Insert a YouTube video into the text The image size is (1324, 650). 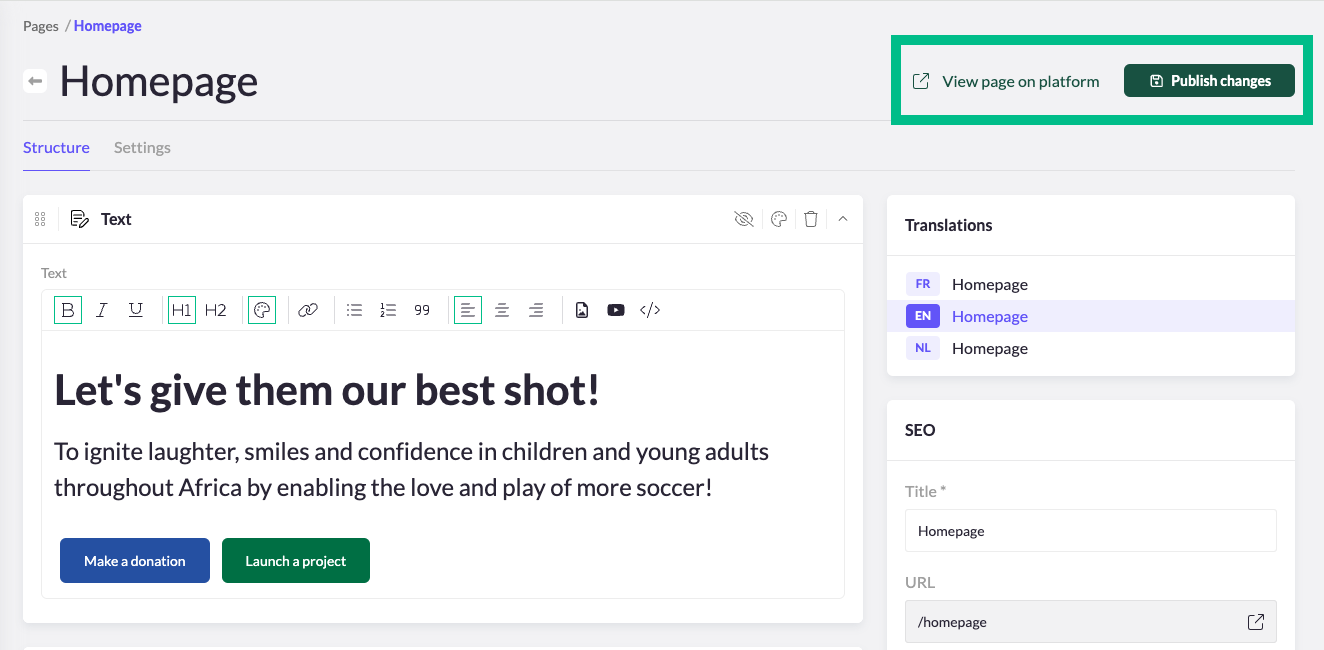[616, 310]
